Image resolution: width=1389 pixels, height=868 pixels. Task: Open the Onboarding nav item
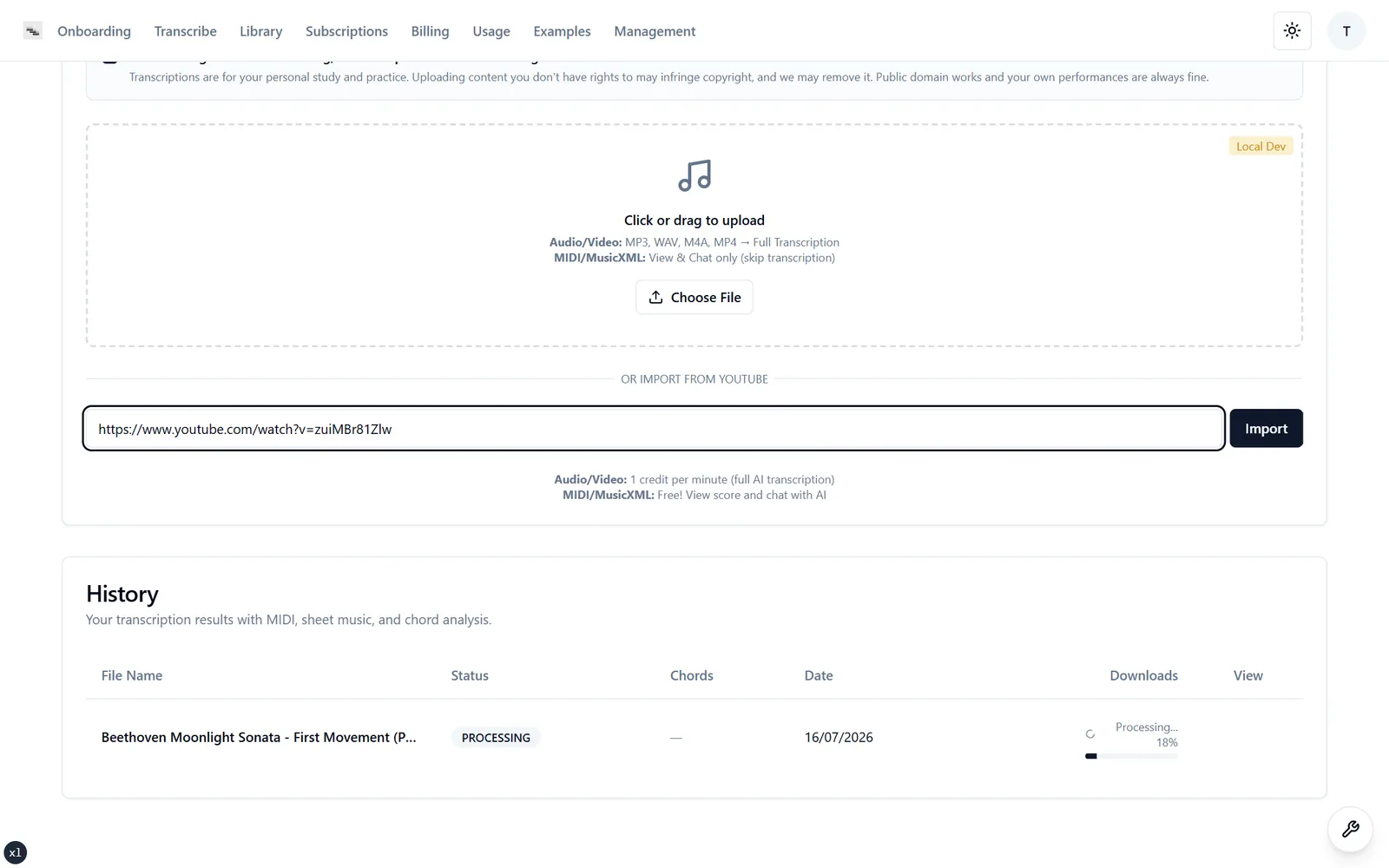[x=94, y=31]
